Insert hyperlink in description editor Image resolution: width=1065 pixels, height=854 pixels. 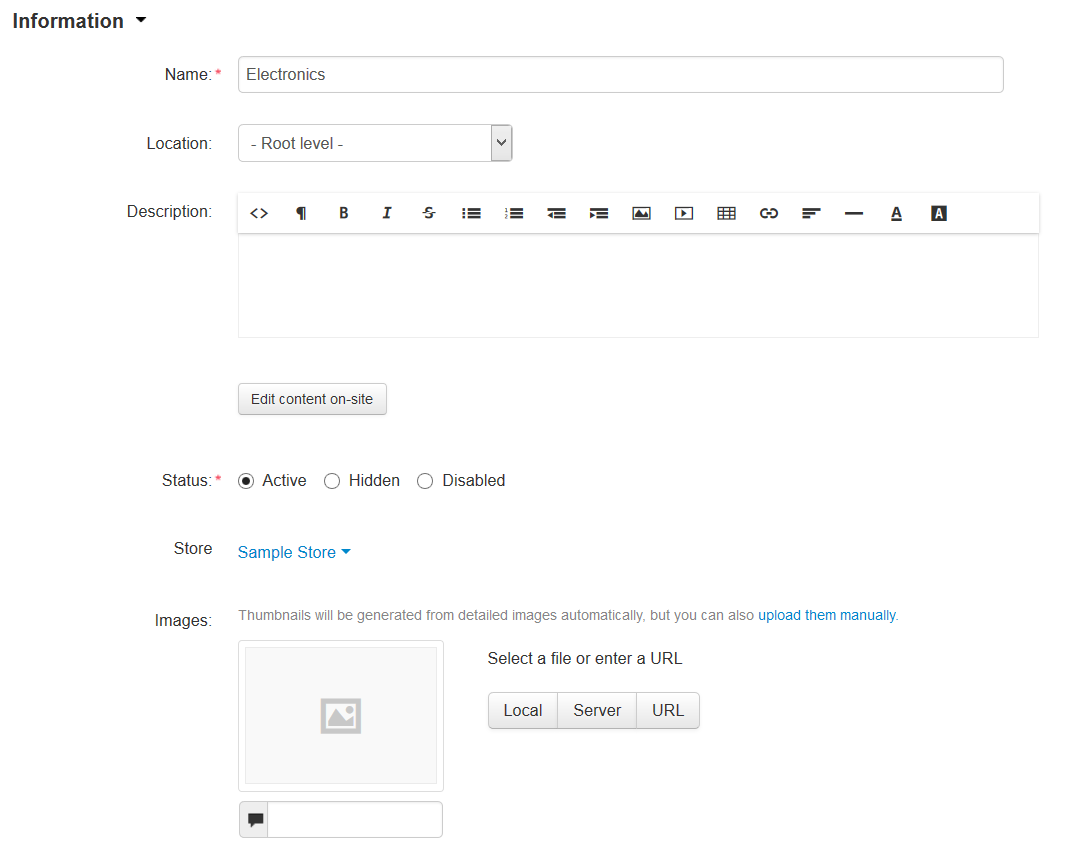(769, 213)
